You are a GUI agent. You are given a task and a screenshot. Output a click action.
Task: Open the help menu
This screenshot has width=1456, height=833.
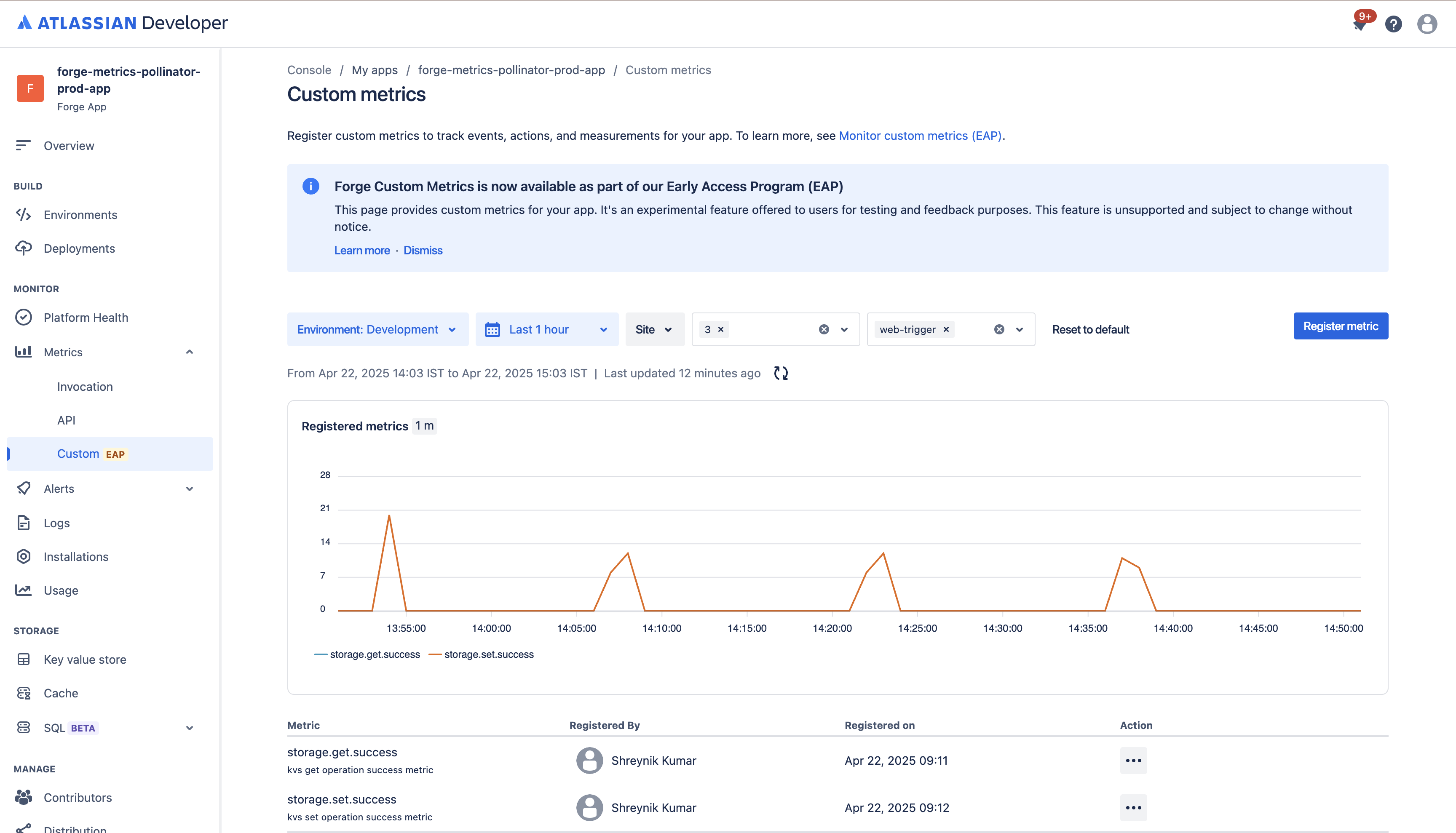[1394, 24]
